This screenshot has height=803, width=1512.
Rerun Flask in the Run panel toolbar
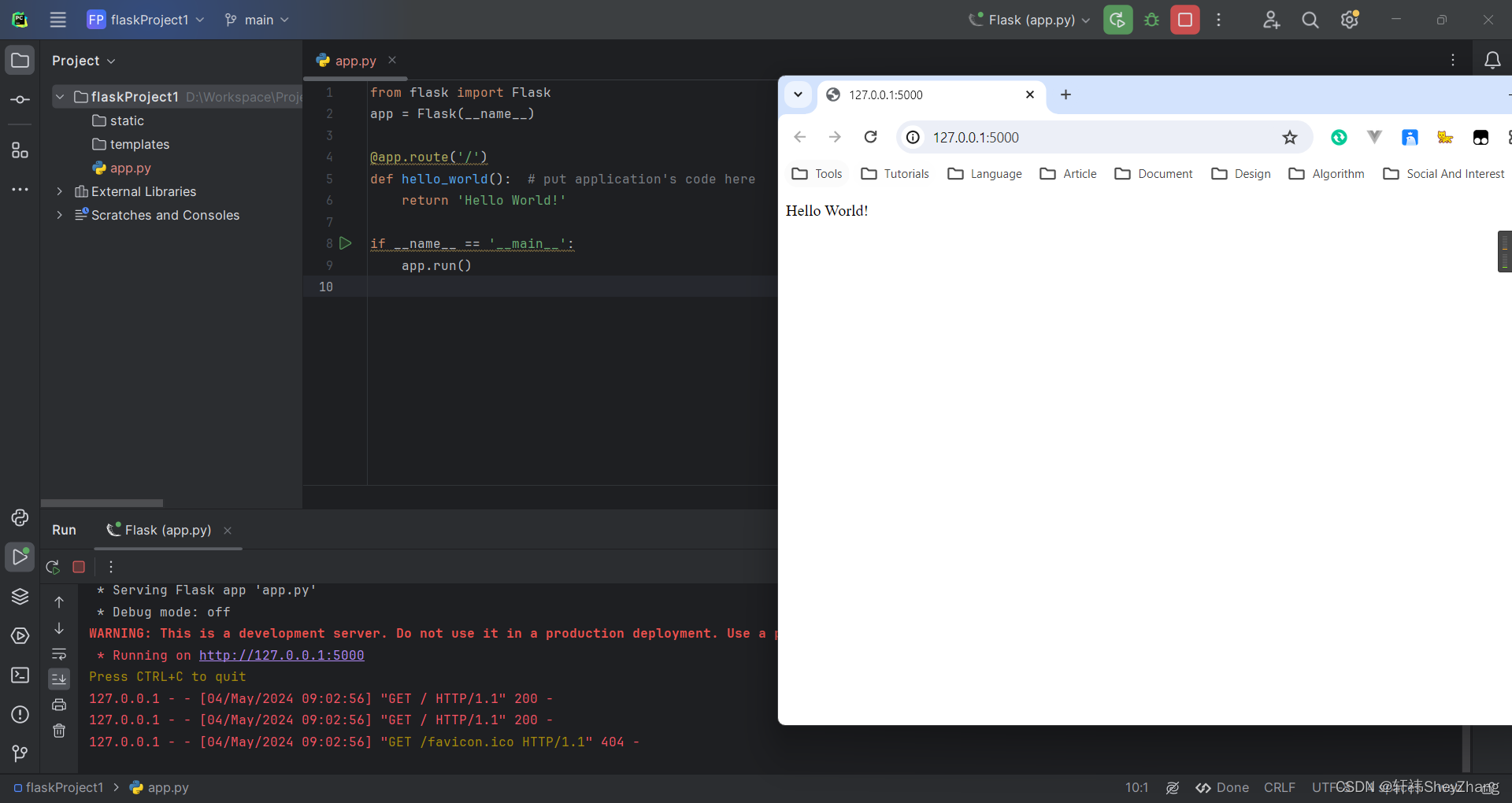click(x=53, y=567)
